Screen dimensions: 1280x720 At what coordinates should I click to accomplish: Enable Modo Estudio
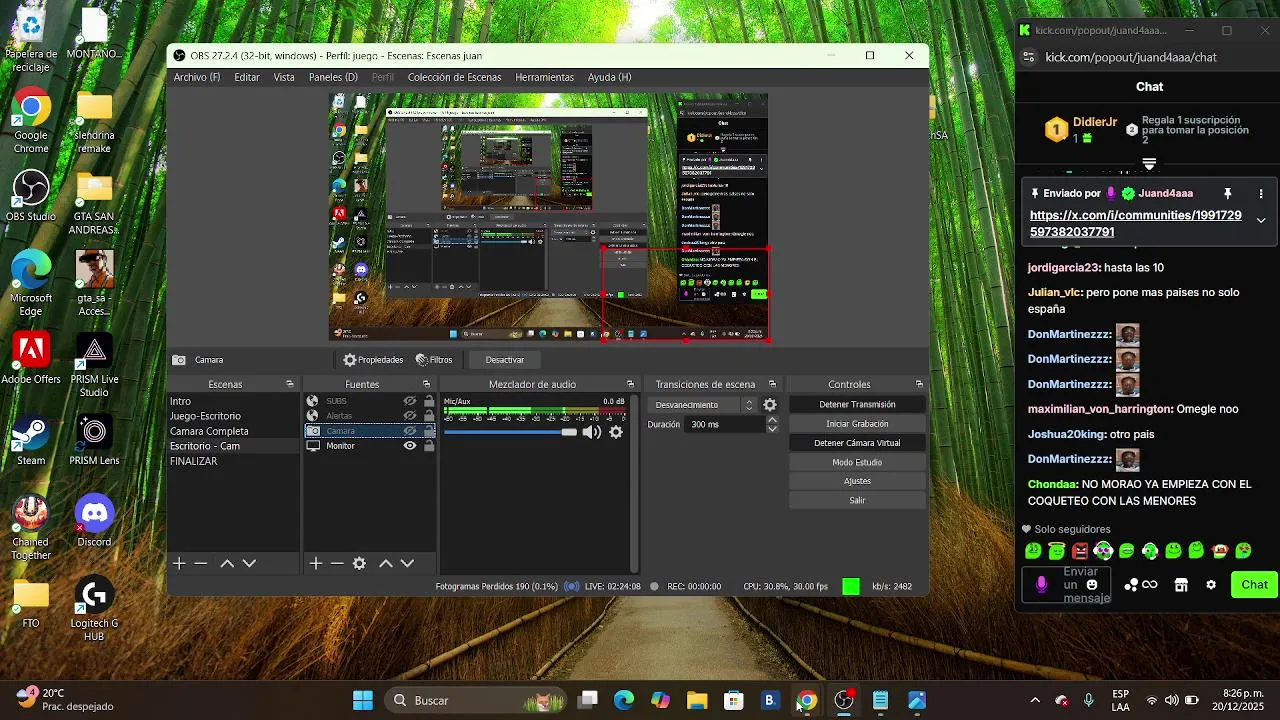pos(857,462)
